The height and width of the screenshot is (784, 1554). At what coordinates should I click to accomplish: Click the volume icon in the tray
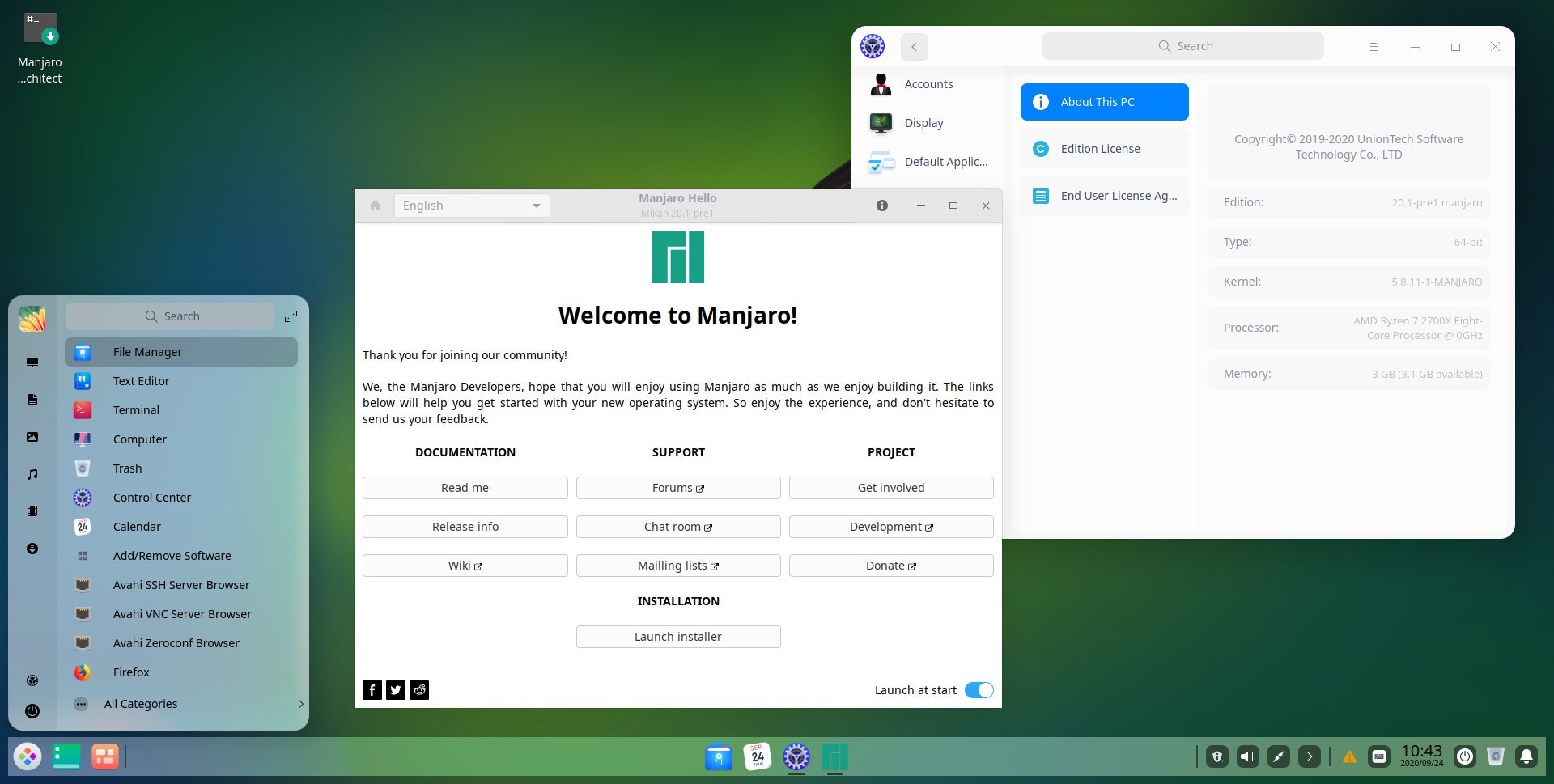point(1248,756)
